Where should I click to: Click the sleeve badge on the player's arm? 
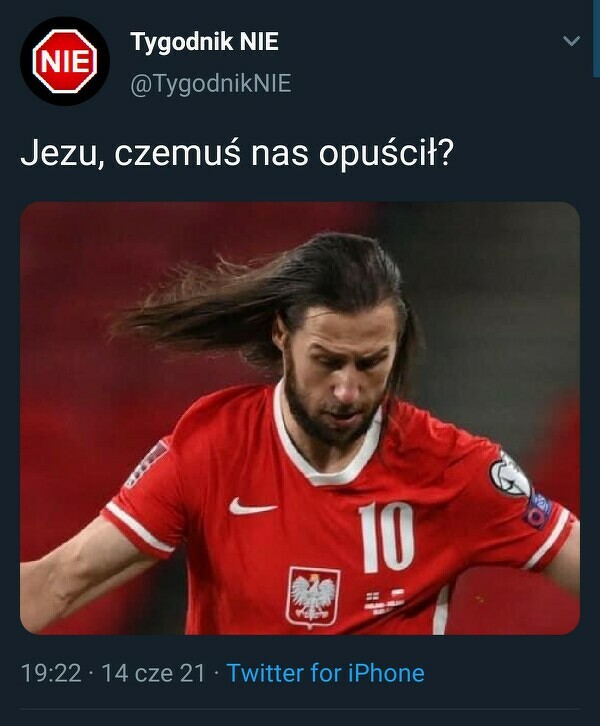[x=511, y=476]
